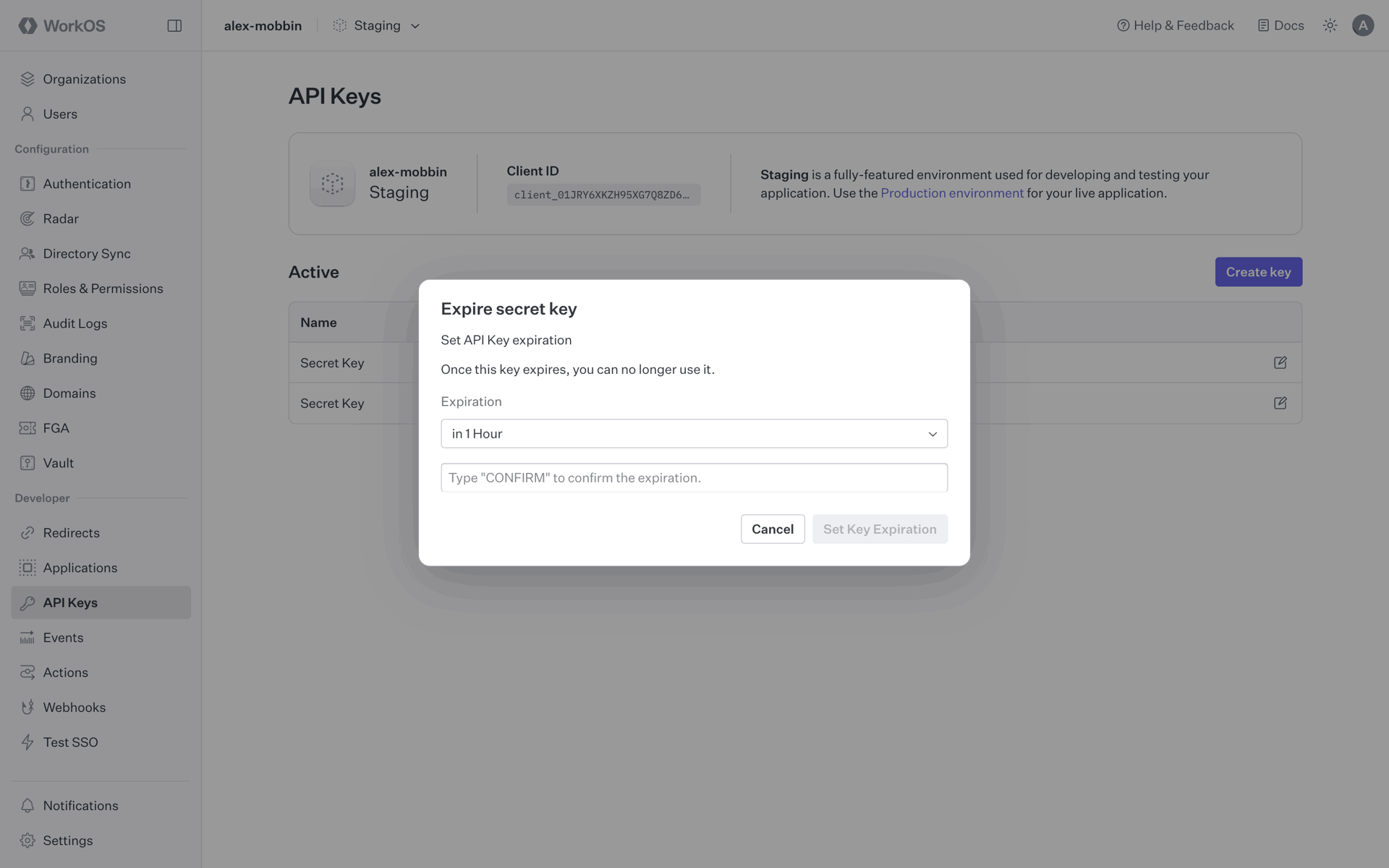Click the Events icon
This screenshot has width=1389, height=868.
pos(27,637)
